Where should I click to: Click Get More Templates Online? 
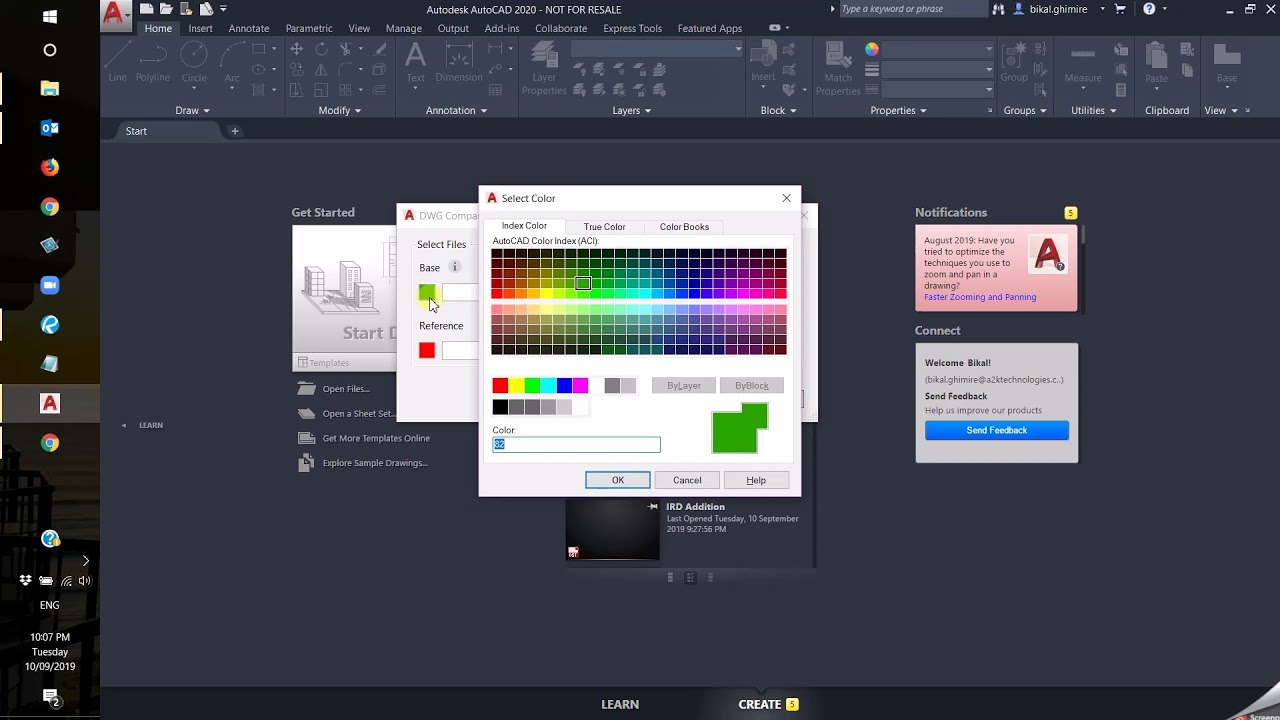376,438
